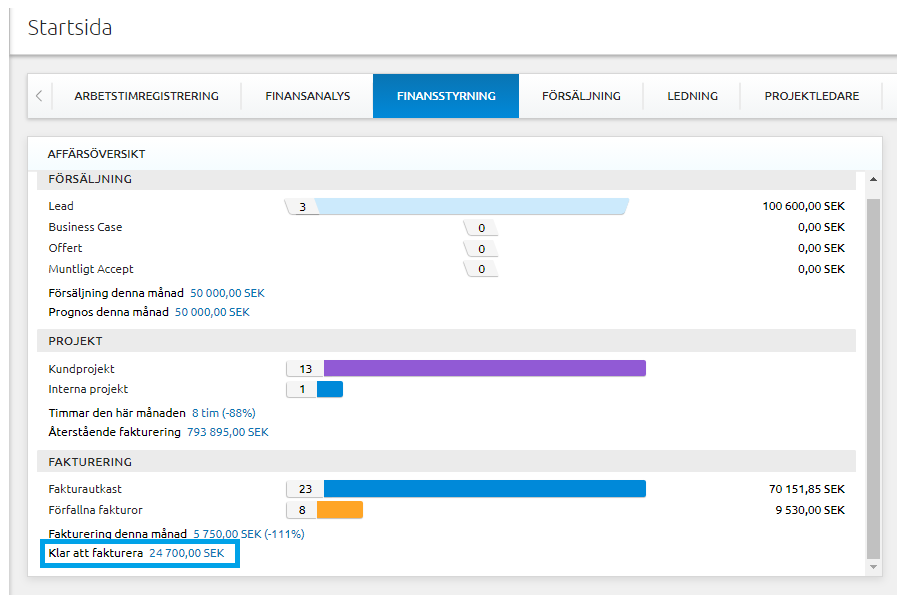Click the Business Case row label
Image resolution: width=910 pixels, height=608 pixels.
tap(85, 227)
